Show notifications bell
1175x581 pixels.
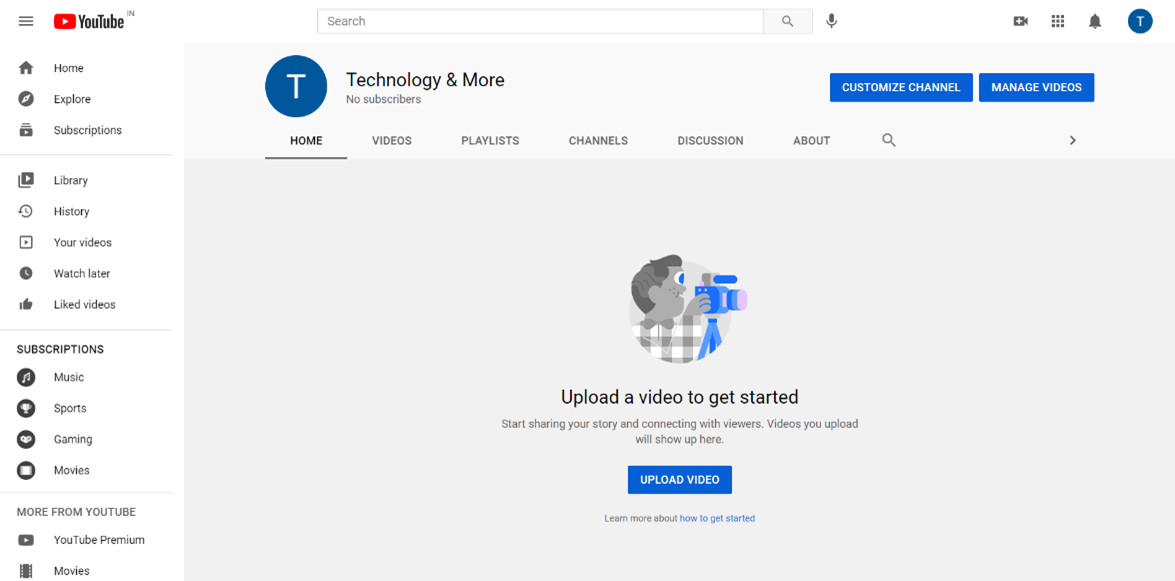pos(1095,21)
